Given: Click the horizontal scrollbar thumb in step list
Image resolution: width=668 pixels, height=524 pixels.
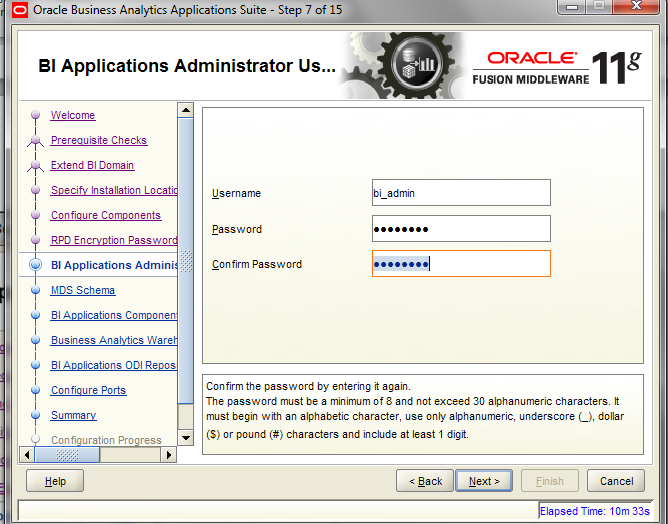Looking at the screenshot, I should tap(67, 455).
